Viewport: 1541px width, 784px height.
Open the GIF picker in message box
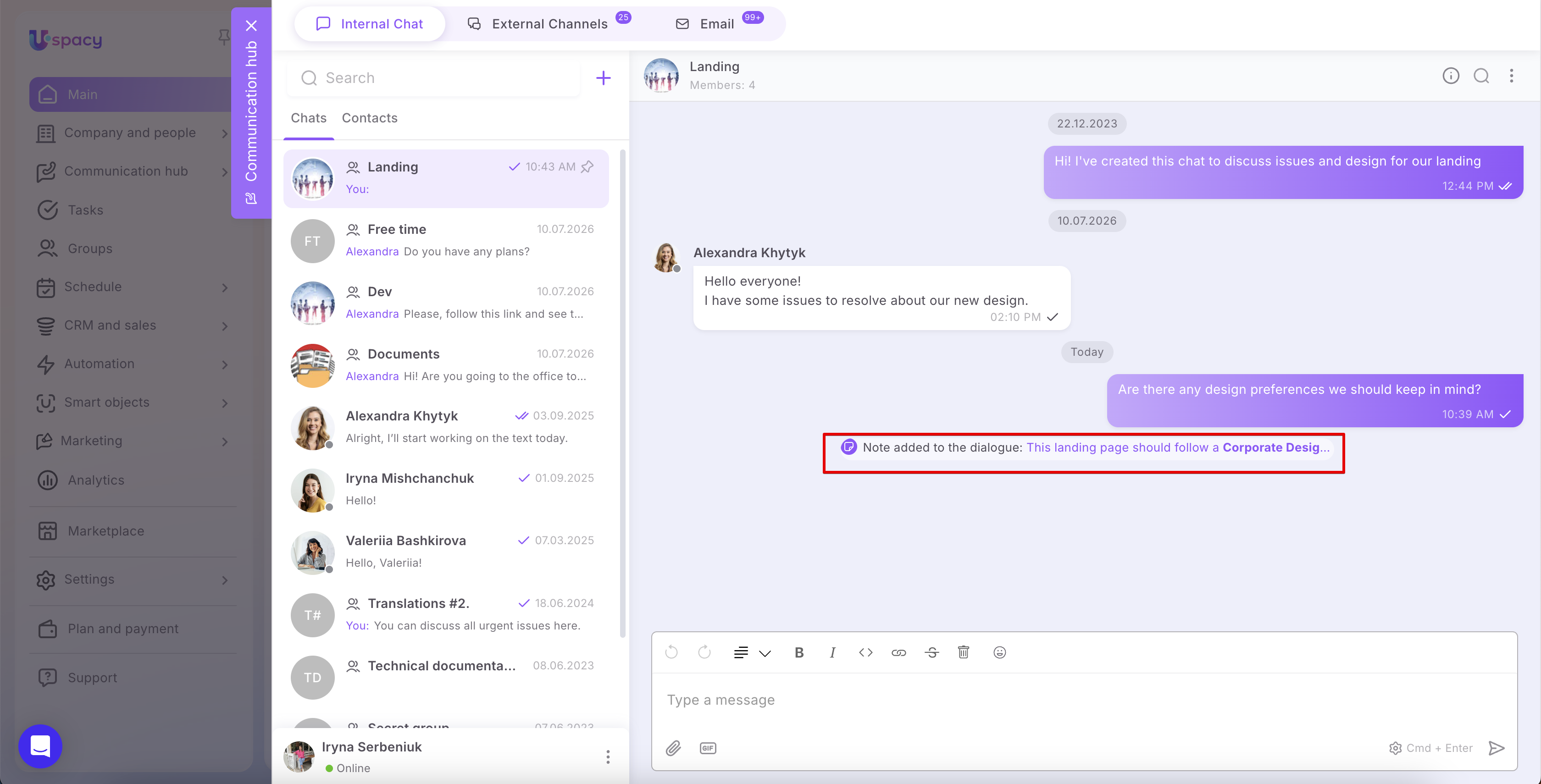coord(708,748)
